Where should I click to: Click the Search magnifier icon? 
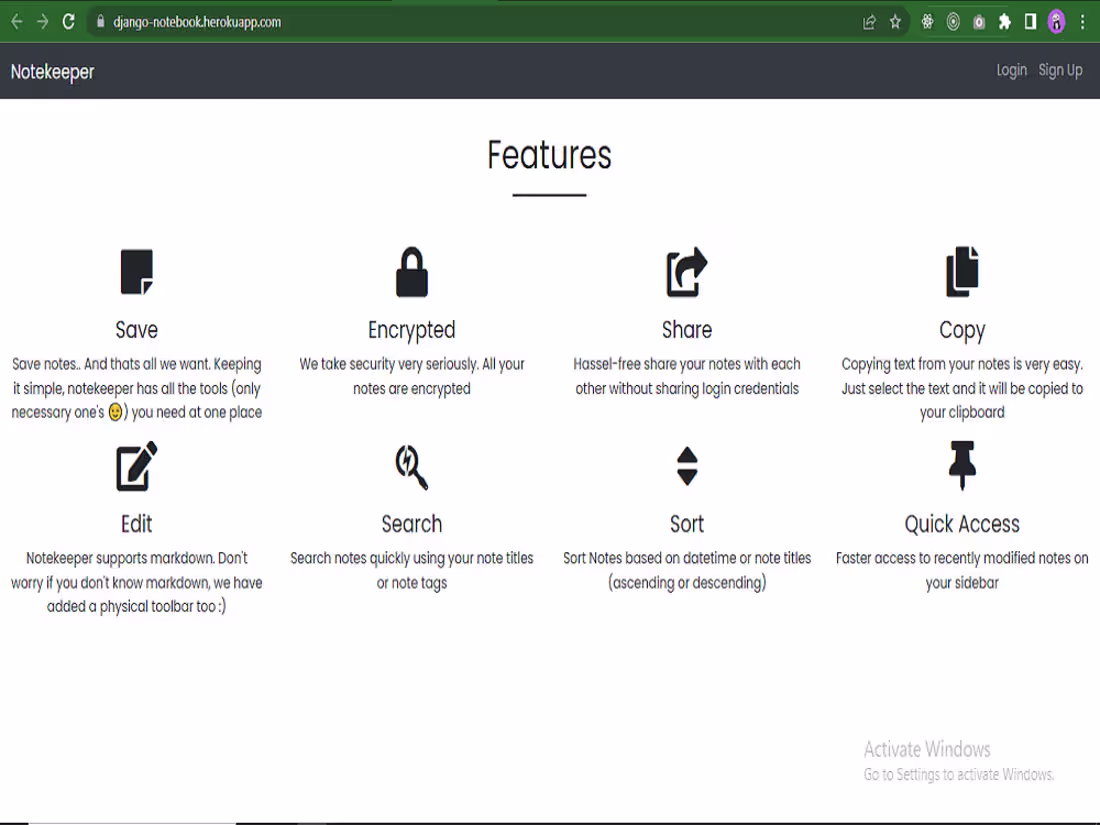pos(411,466)
